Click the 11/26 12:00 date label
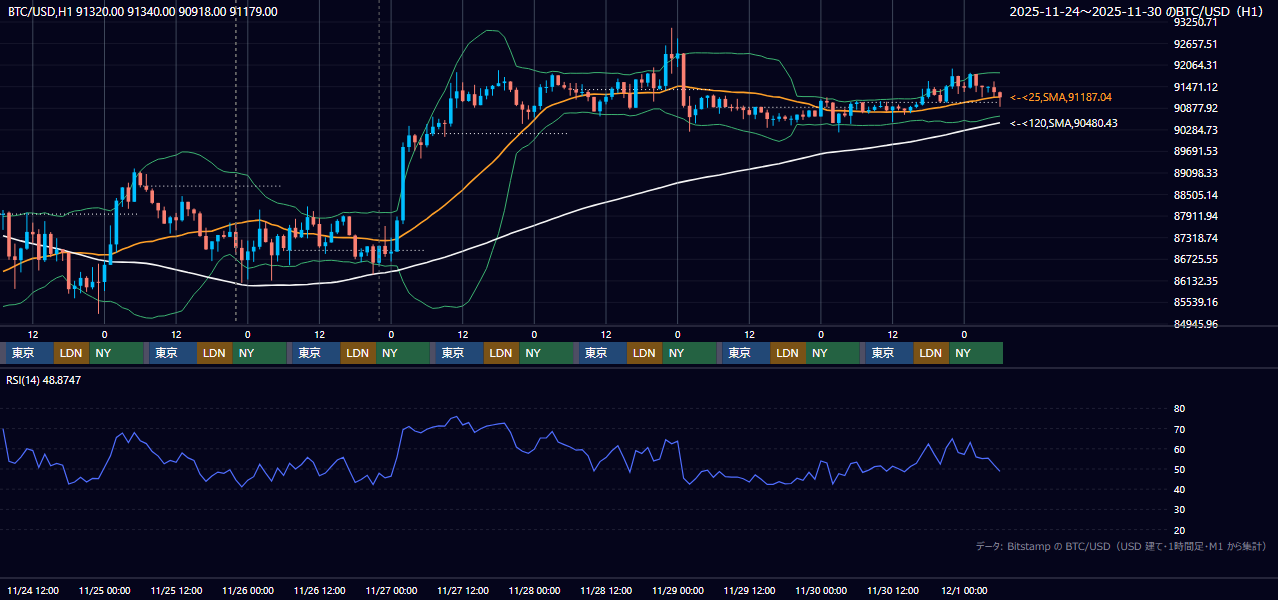The image size is (1278, 600). 320,591
